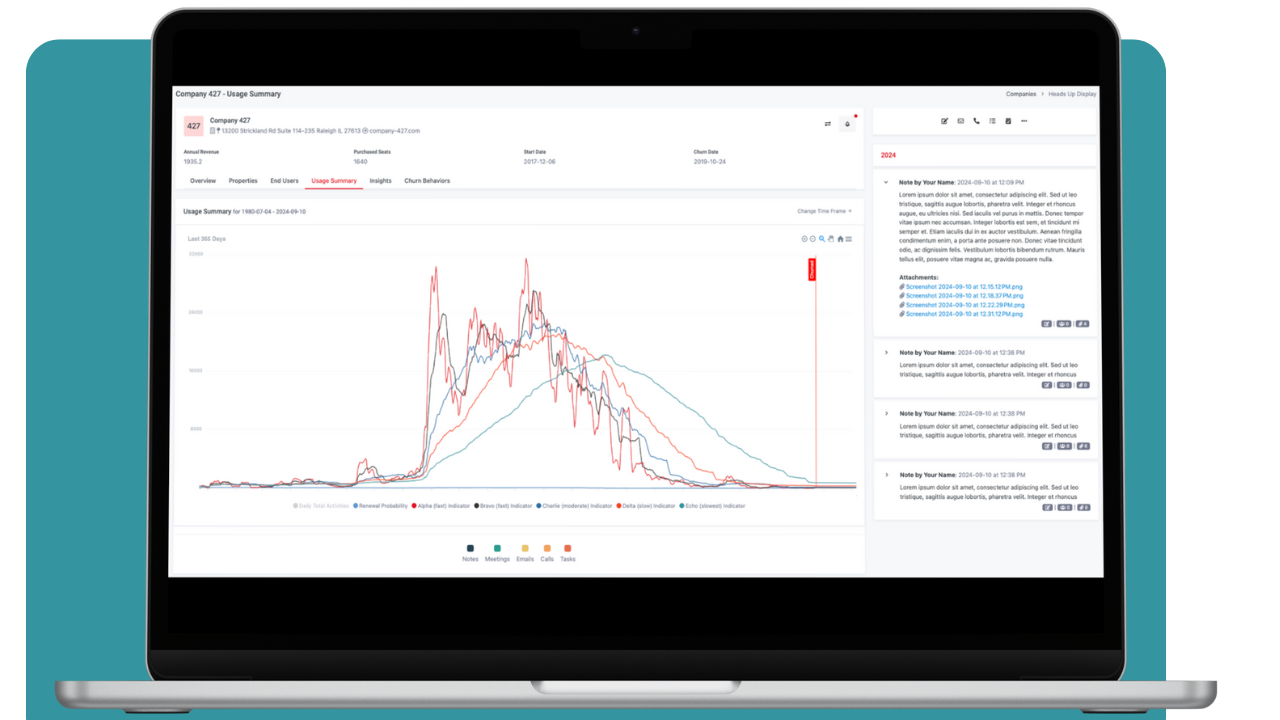Open the End Users tab
The height and width of the screenshot is (720, 1280).
(x=284, y=181)
